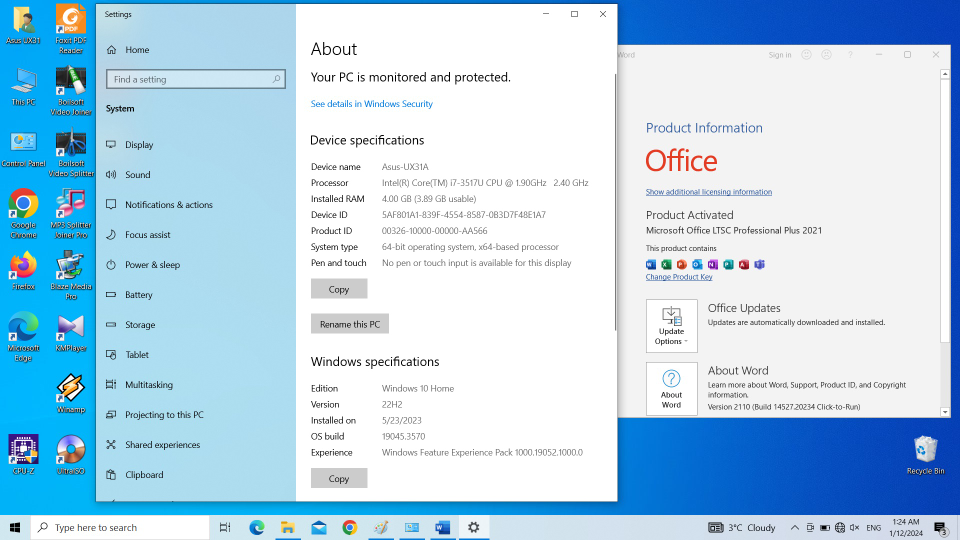This screenshot has height=540, width=960.
Task: Launch Google Chrome desktop shortcut
Action: 23,213
